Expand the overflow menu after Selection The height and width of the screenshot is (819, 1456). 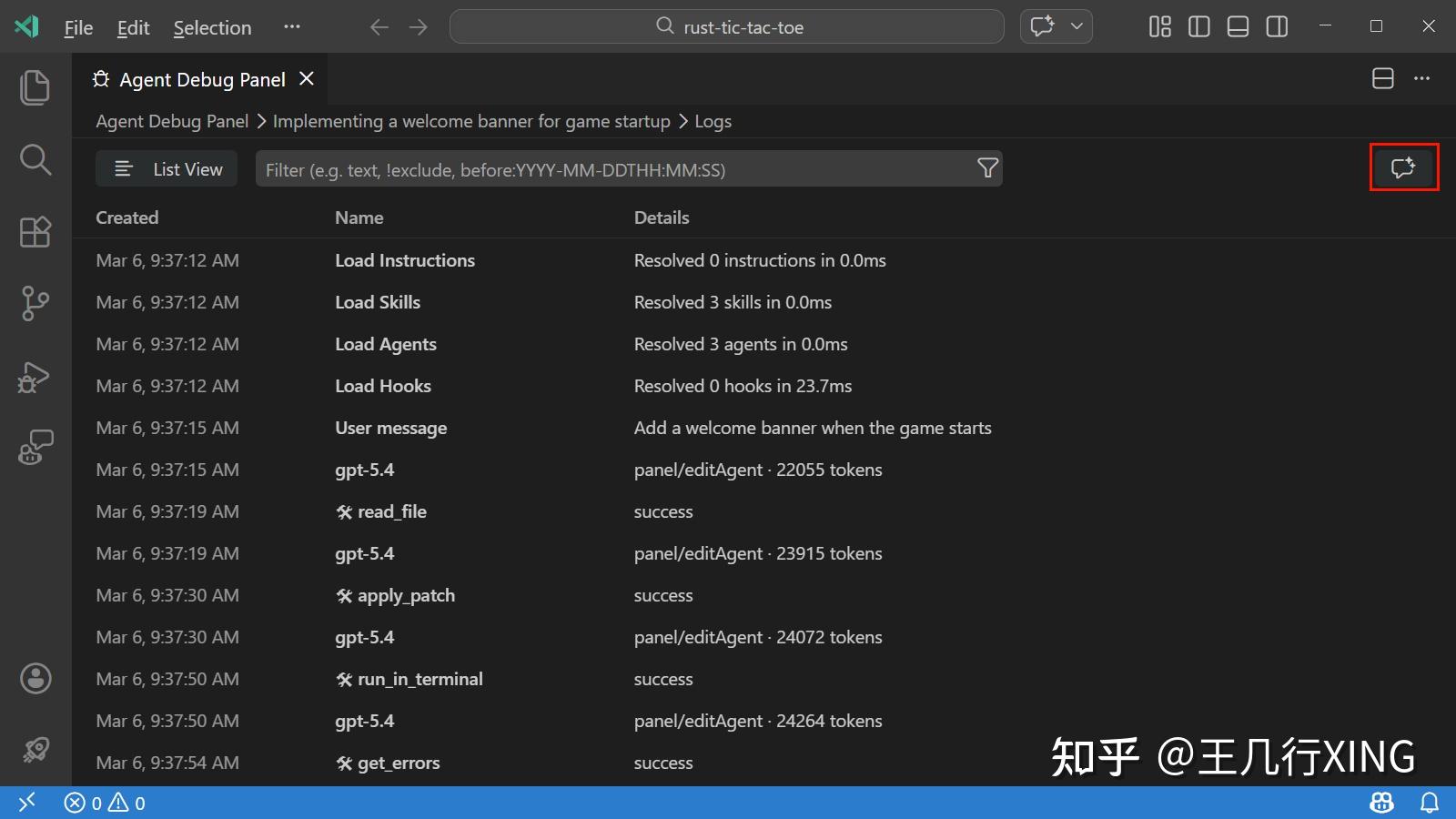pos(291,27)
